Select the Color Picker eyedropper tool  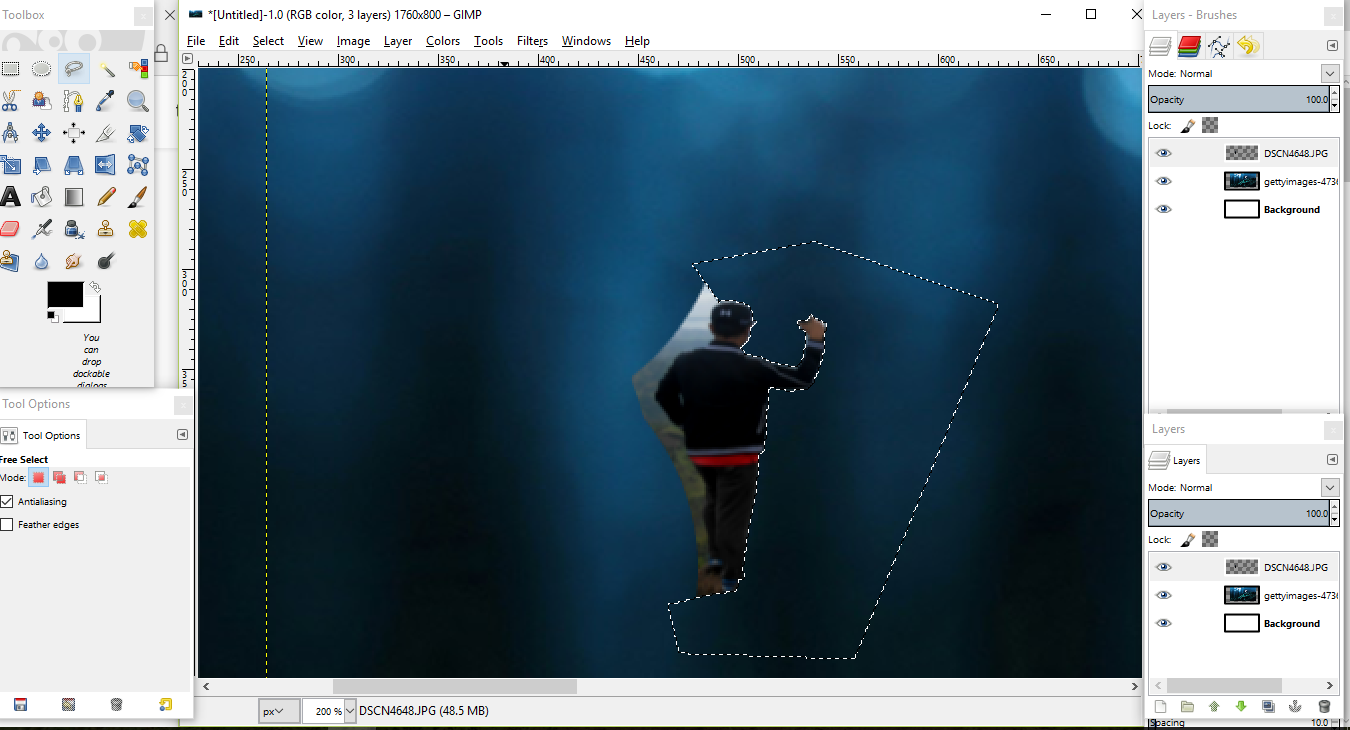click(106, 101)
